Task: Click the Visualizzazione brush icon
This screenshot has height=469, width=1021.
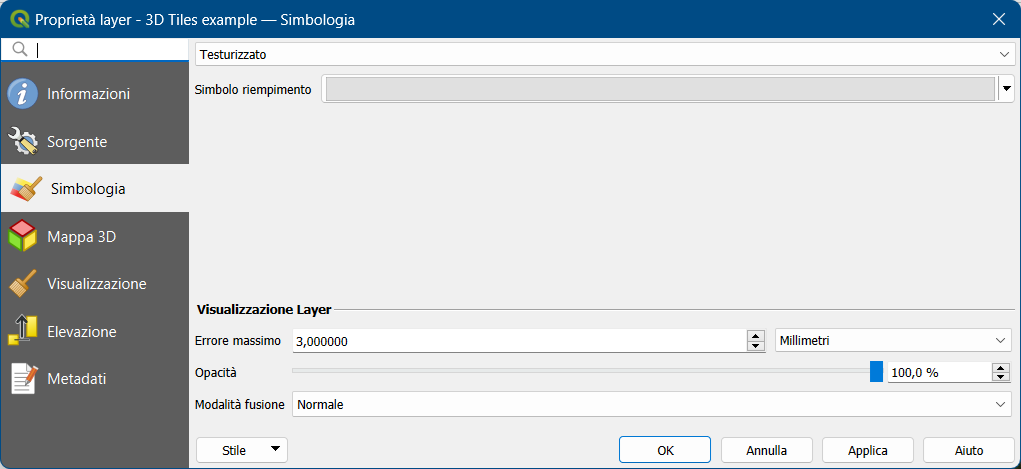Action: (x=23, y=284)
